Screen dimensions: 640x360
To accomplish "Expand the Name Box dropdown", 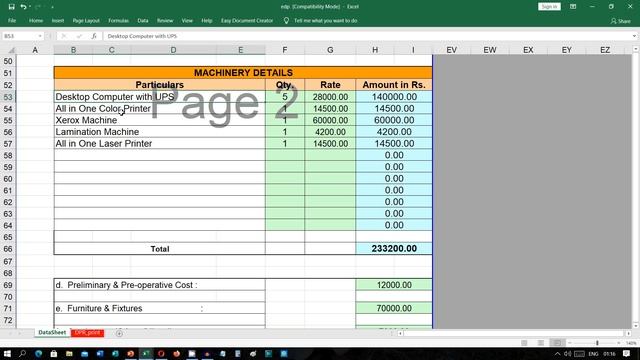I will [40, 36].
